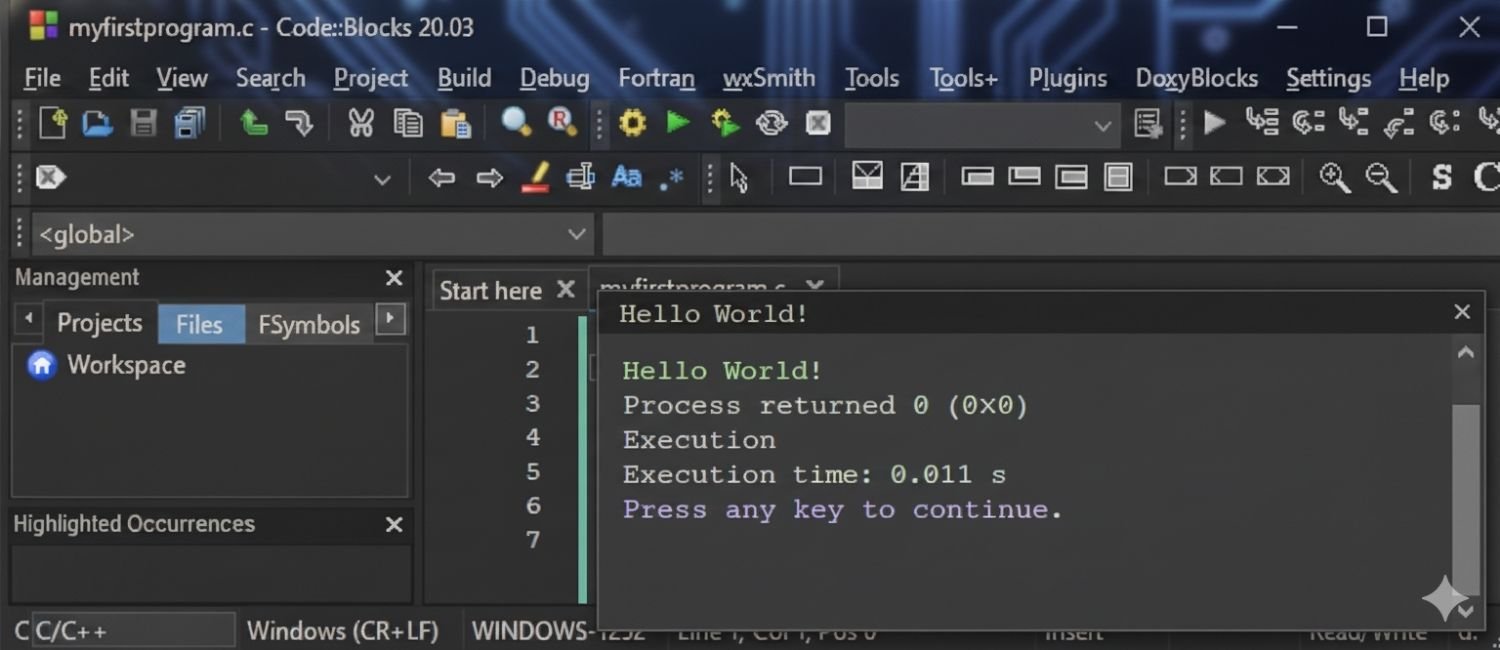Switch to the Files tab
The height and width of the screenshot is (650, 1500).
point(199,324)
